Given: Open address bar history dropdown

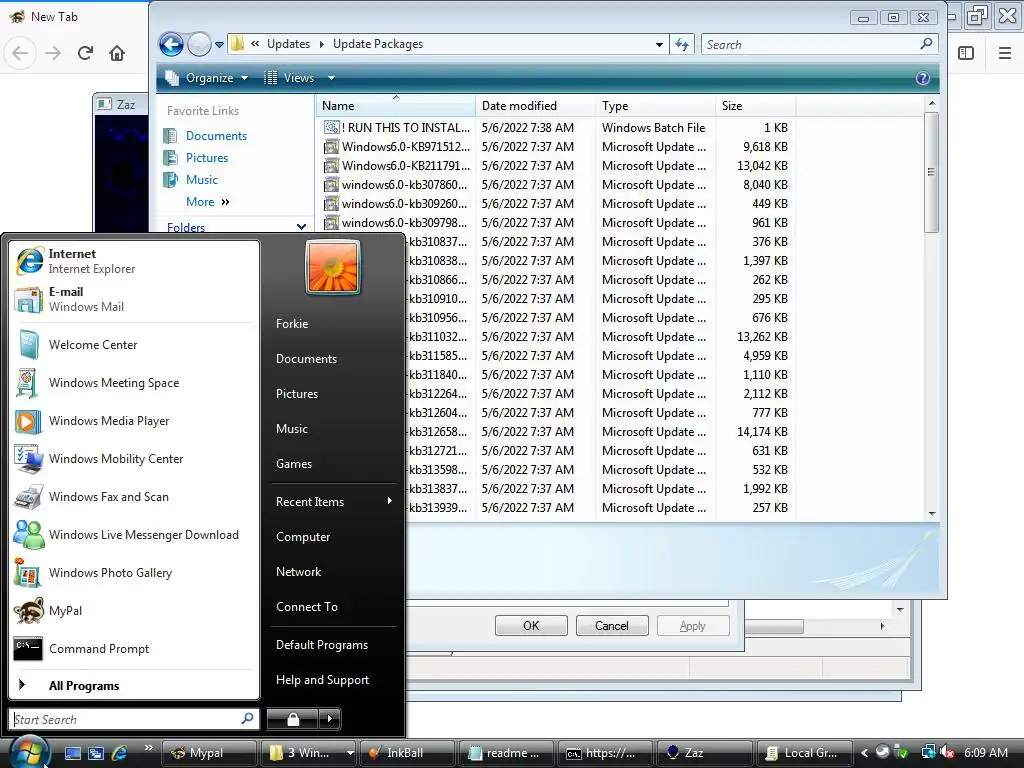Looking at the screenshot, I should click(x=659, y=44).
